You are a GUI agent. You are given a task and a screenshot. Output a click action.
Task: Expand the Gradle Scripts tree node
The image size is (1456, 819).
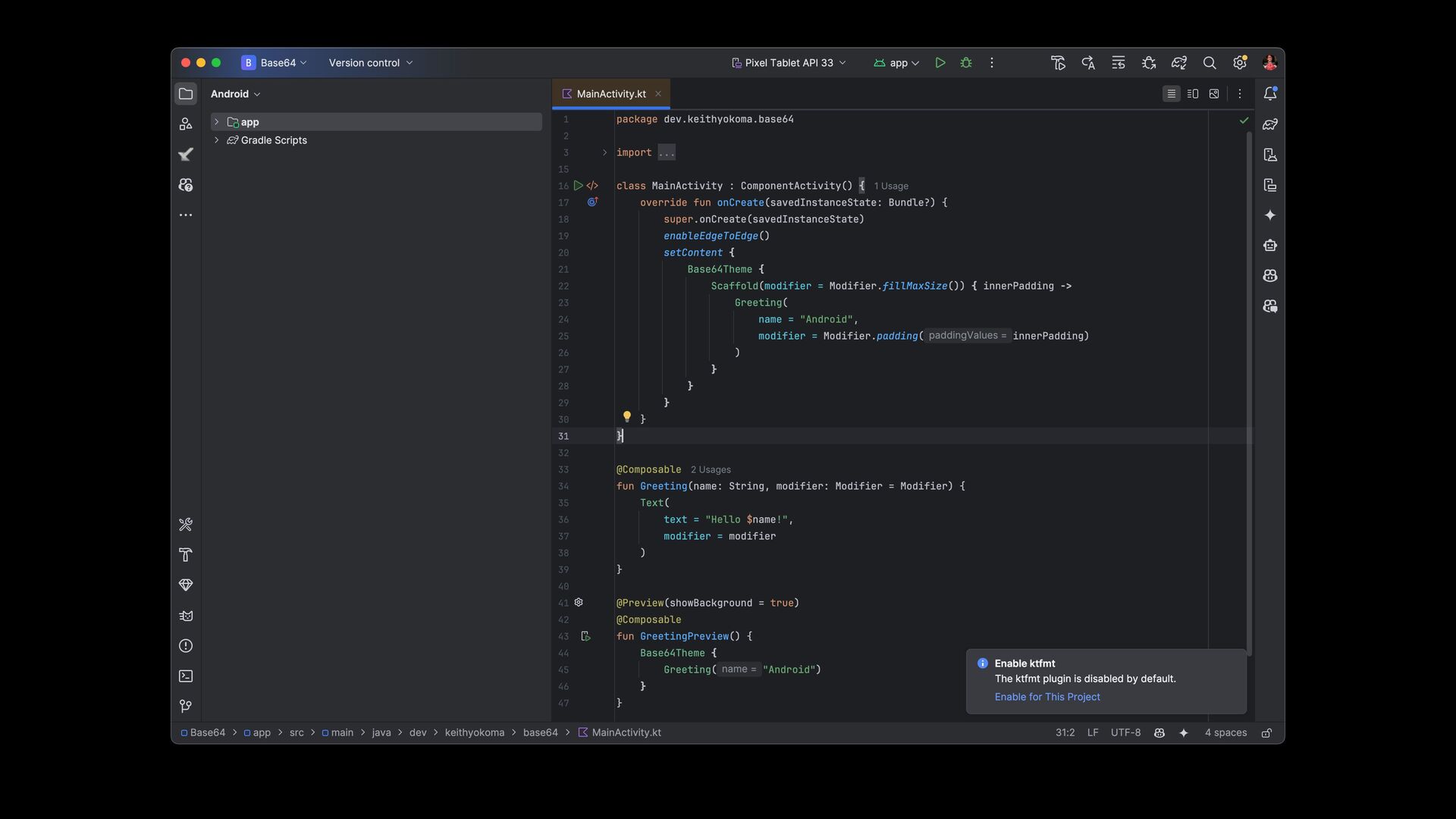click(217, 140)
